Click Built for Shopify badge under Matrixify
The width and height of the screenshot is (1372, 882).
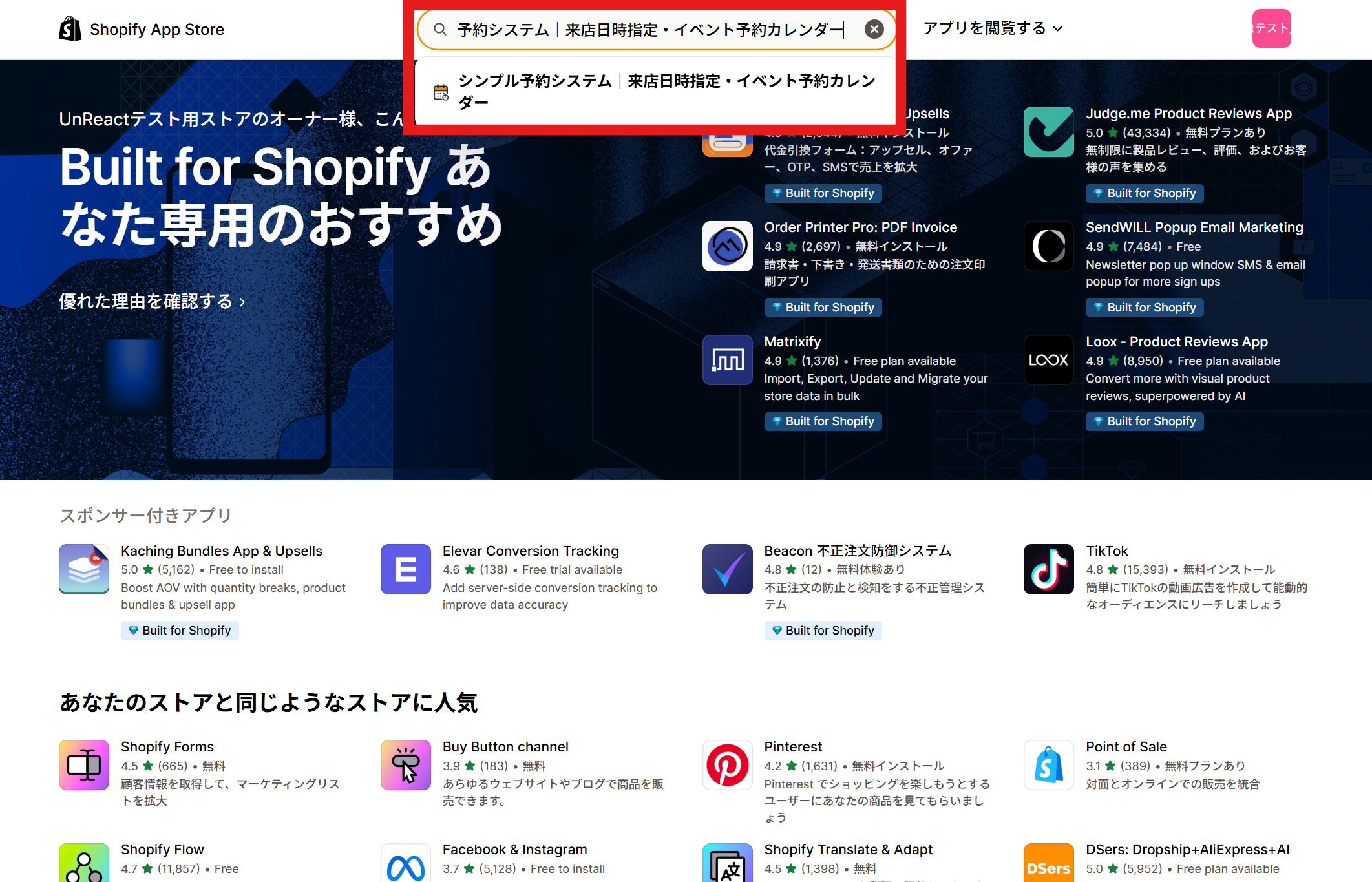[x=823, y=421]
